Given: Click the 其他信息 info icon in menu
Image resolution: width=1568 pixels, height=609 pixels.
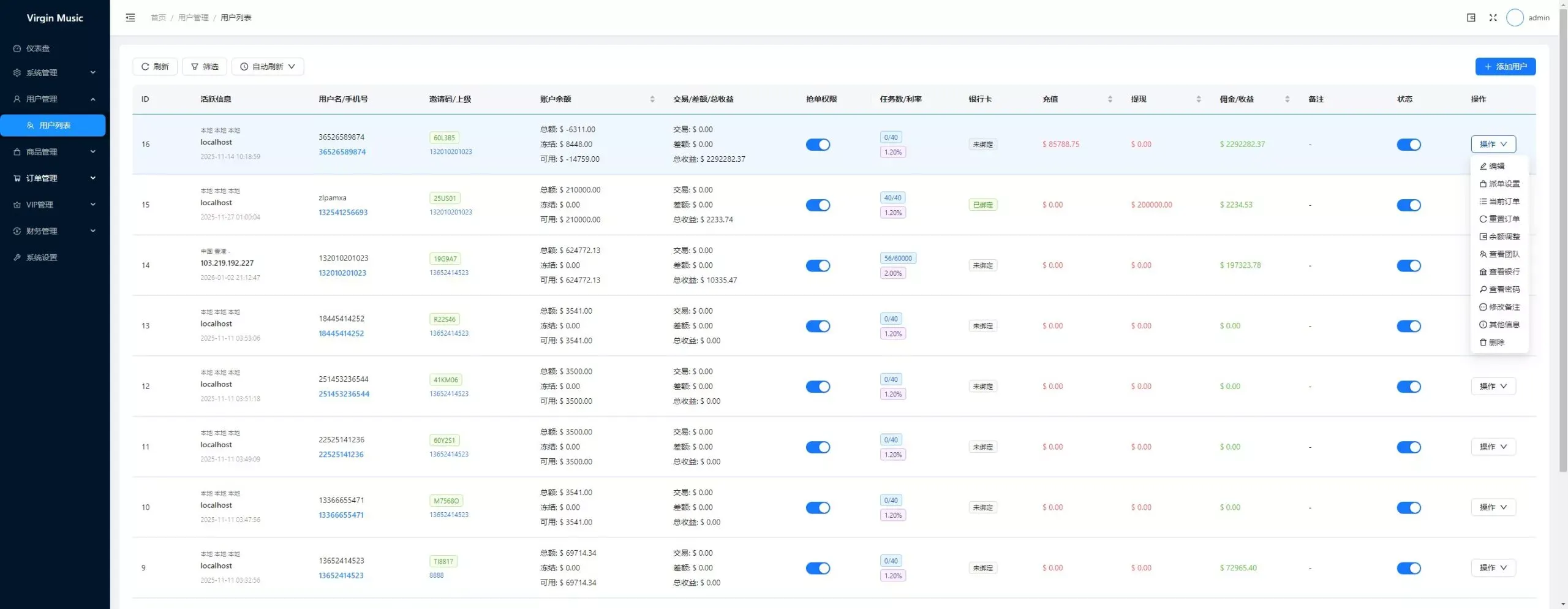Looking at the screenshot, I should click(1483, 325).
